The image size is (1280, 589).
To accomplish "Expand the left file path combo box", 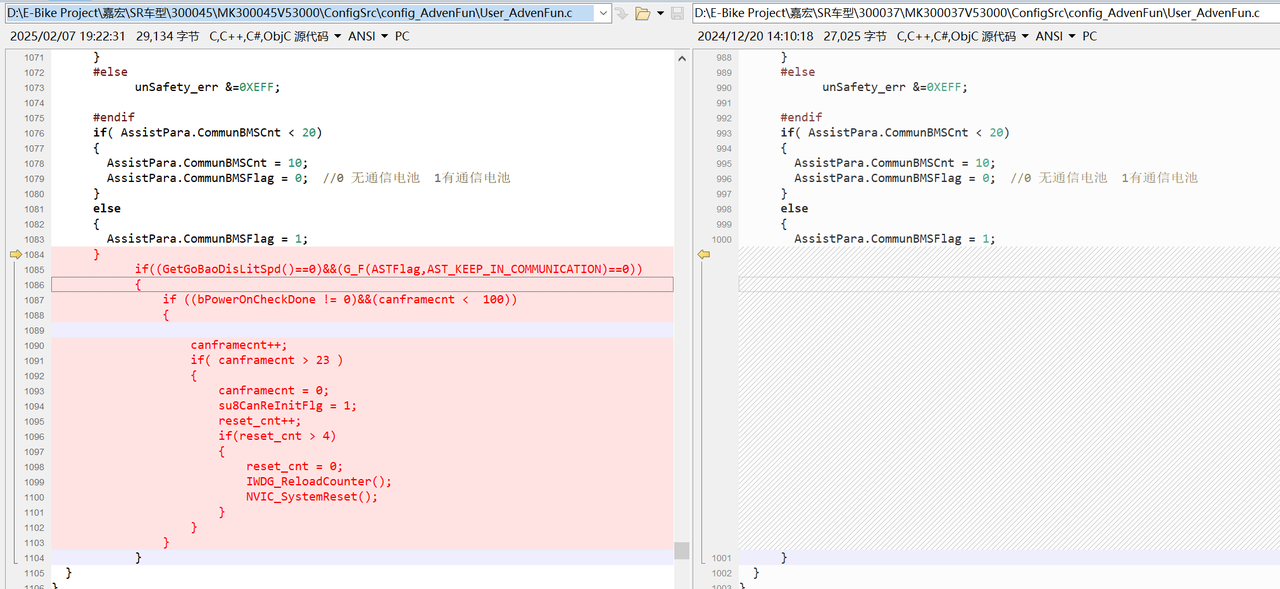I will 604,13.
